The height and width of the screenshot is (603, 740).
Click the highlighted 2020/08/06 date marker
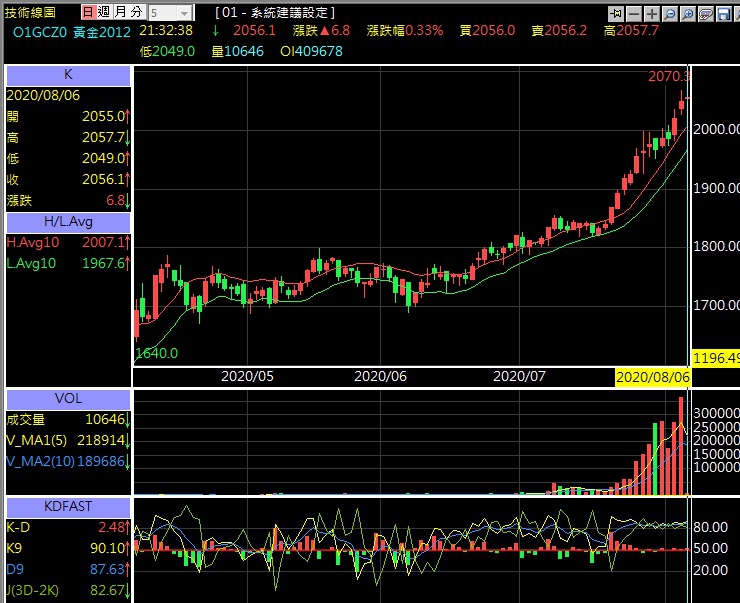[652, 377]
